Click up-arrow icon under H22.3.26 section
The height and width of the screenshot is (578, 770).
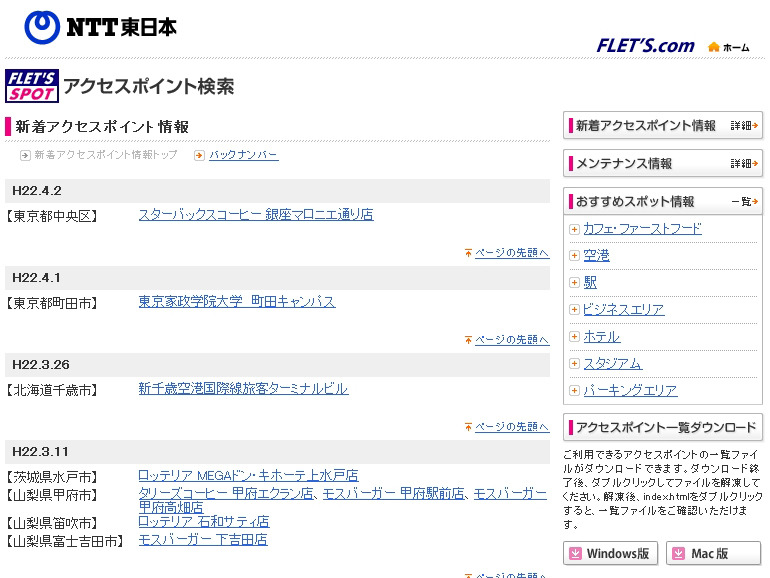(468, 427)
